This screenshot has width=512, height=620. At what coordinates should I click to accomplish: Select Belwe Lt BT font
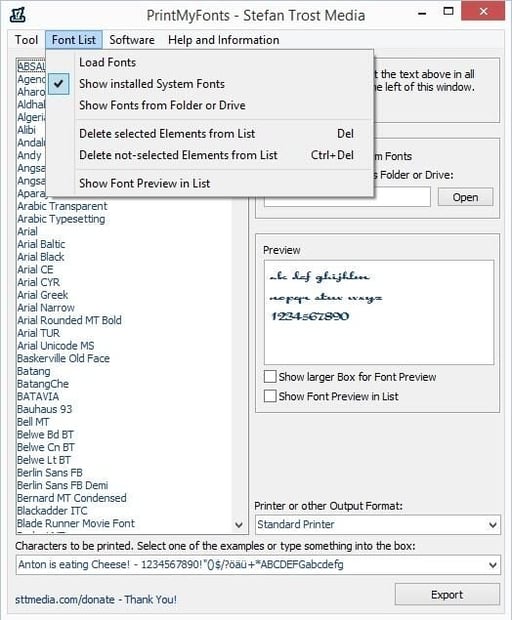pyautogui.click(x=44, y=459)
